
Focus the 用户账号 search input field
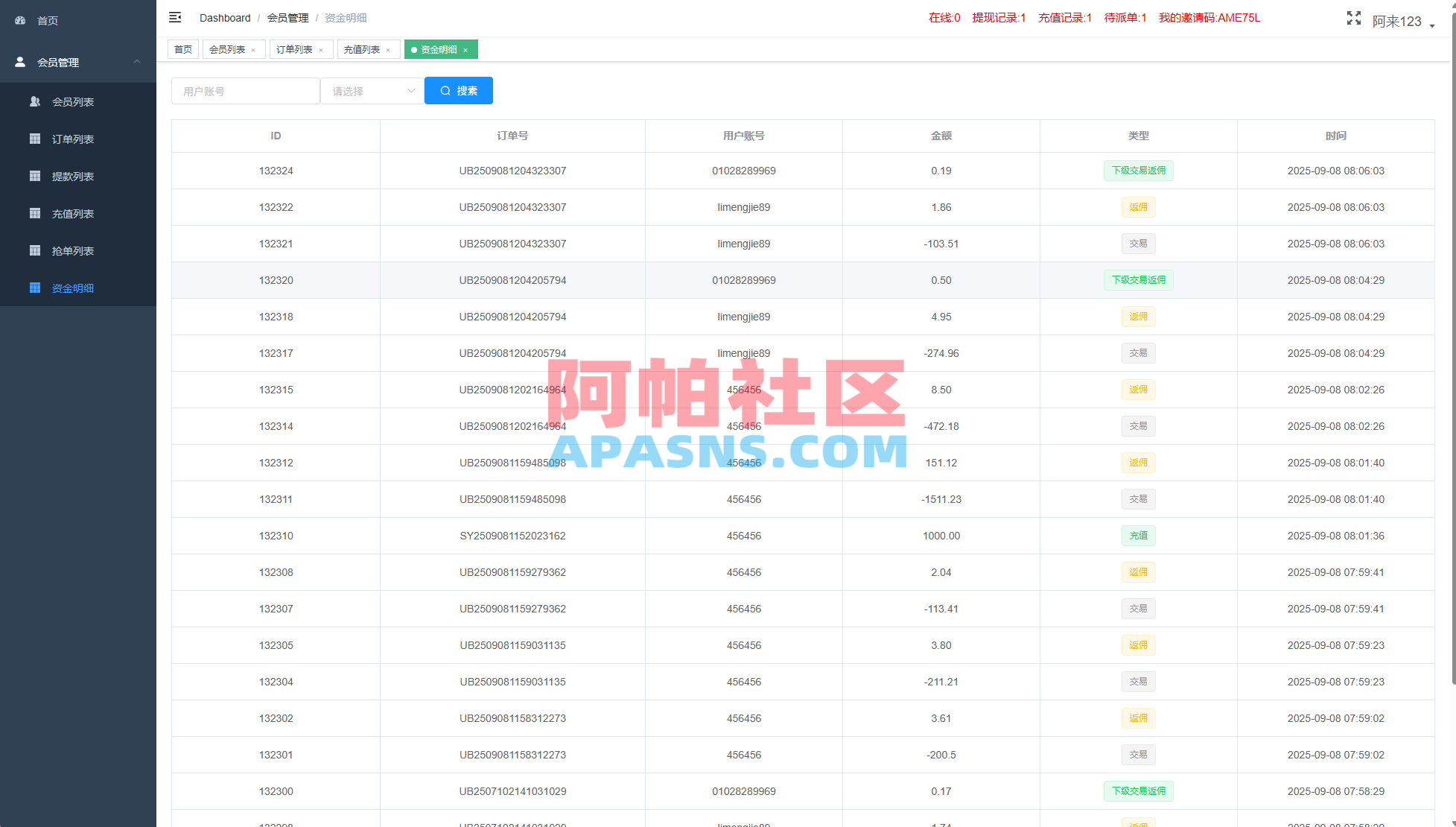pyautogui.click(x=246, y=91)
